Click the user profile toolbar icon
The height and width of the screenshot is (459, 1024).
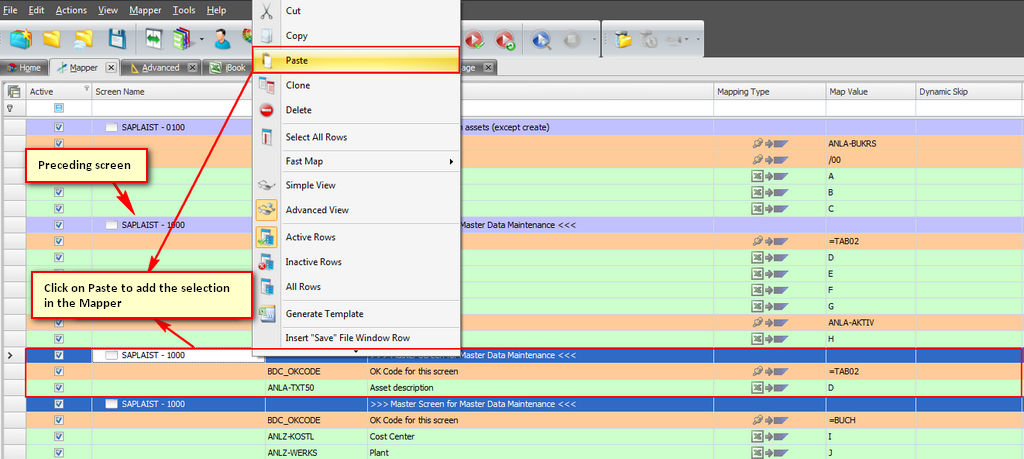tap(222, 40)
